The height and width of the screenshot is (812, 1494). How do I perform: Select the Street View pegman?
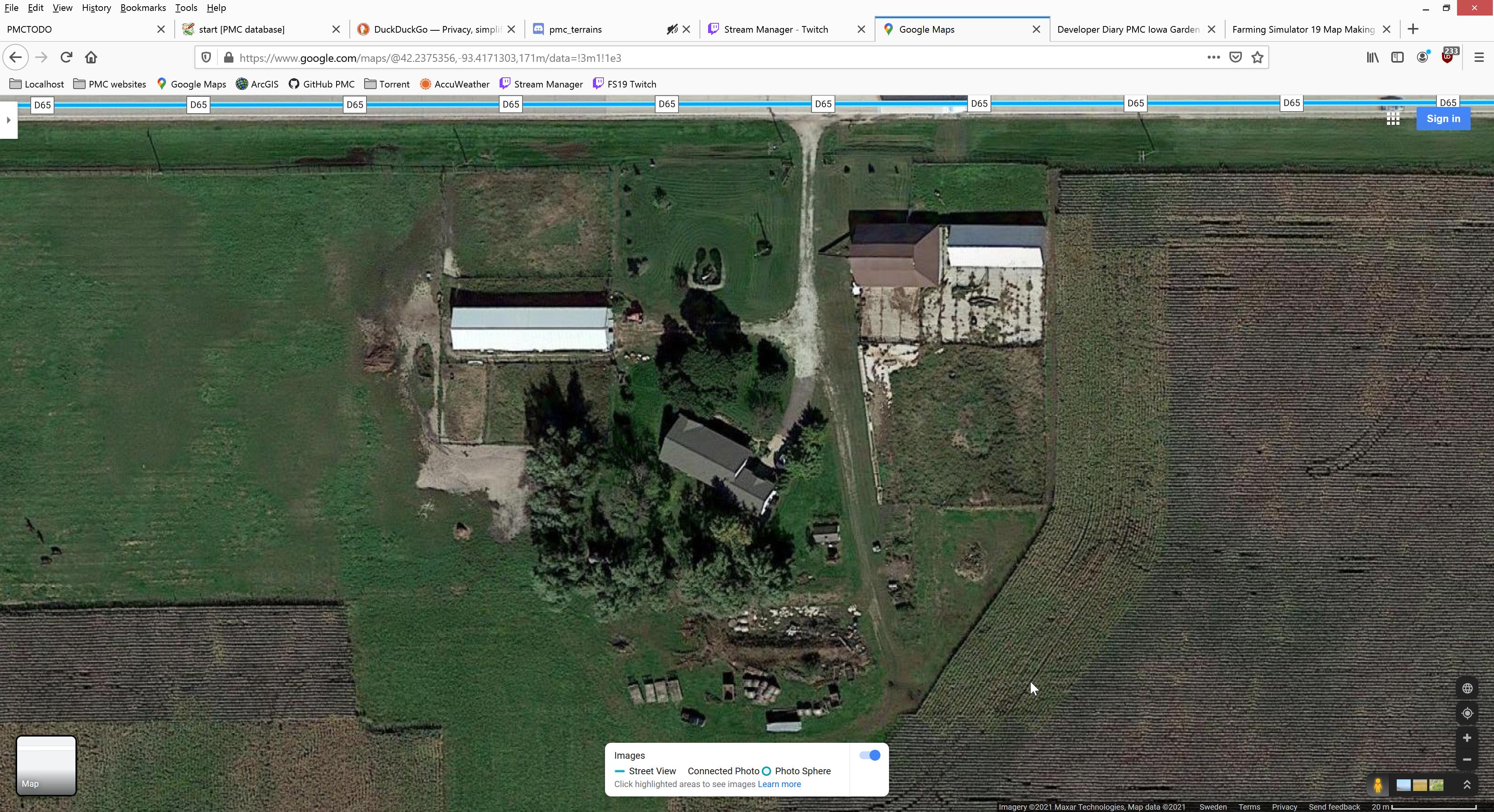(x=1378, y=785)
